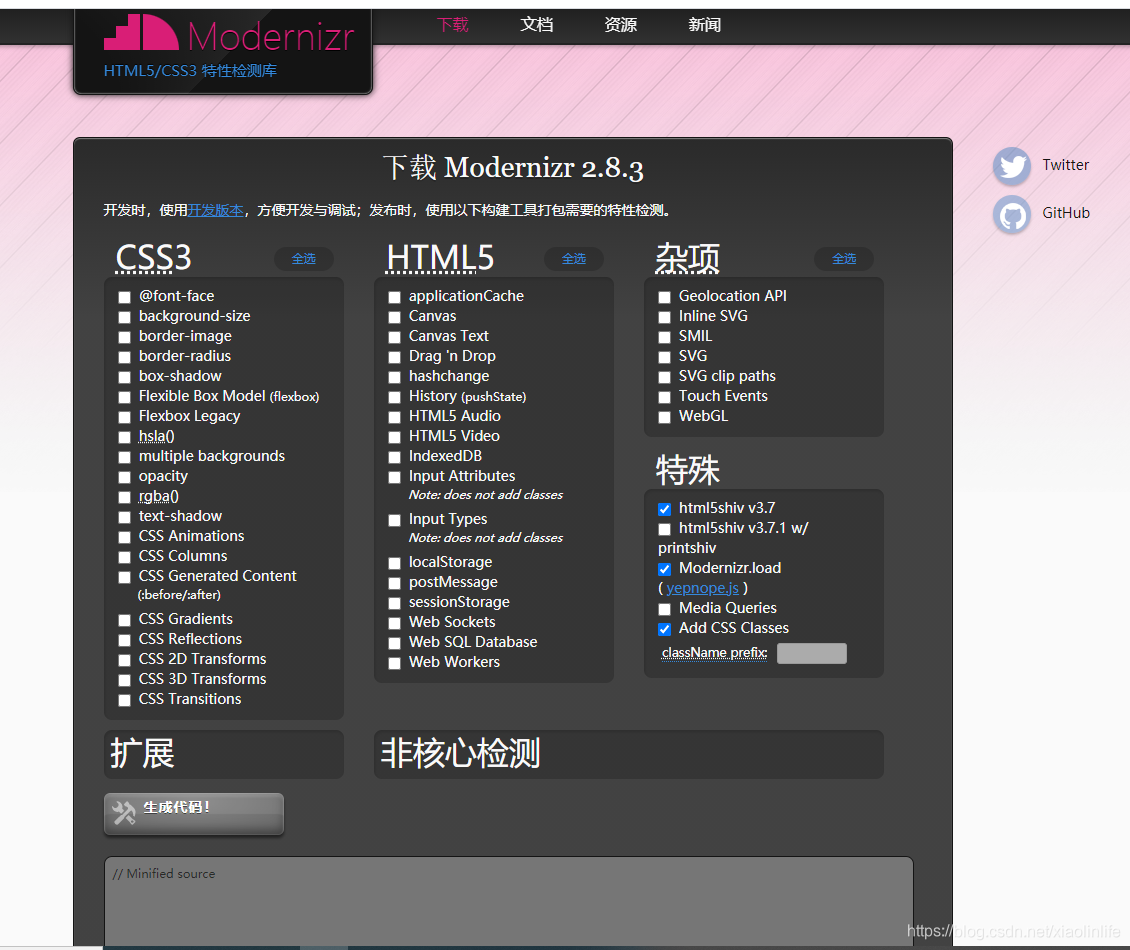Open the 资源 nav tab
Viewport: 1130px width, 950px height.
pyautogui.click(x=620, y=25)
